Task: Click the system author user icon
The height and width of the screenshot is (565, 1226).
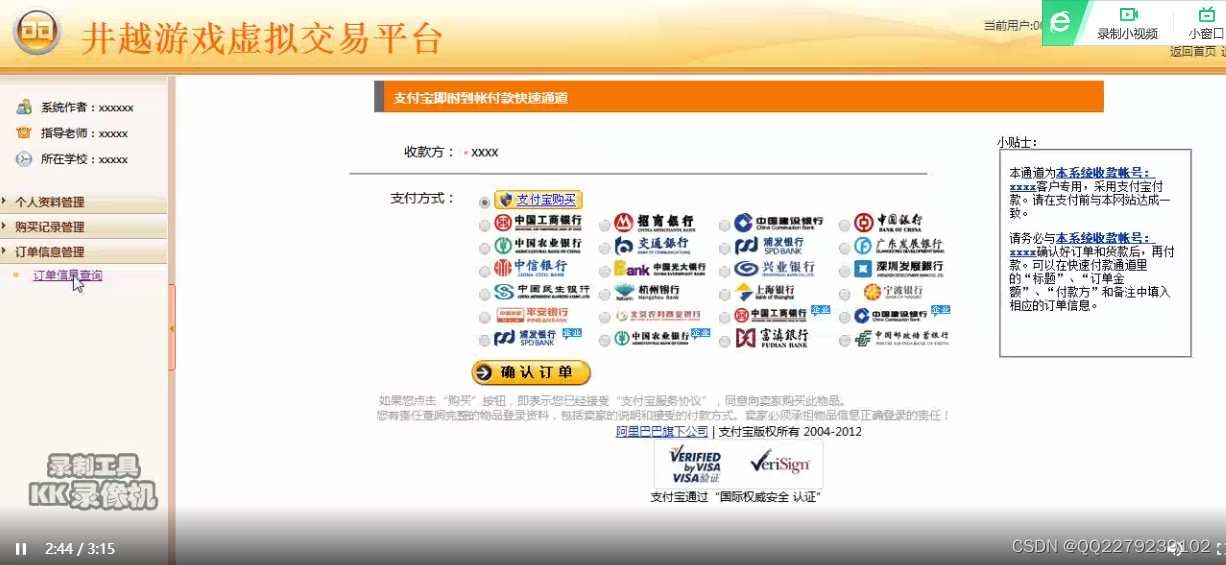Action: [x=24, y=107]
